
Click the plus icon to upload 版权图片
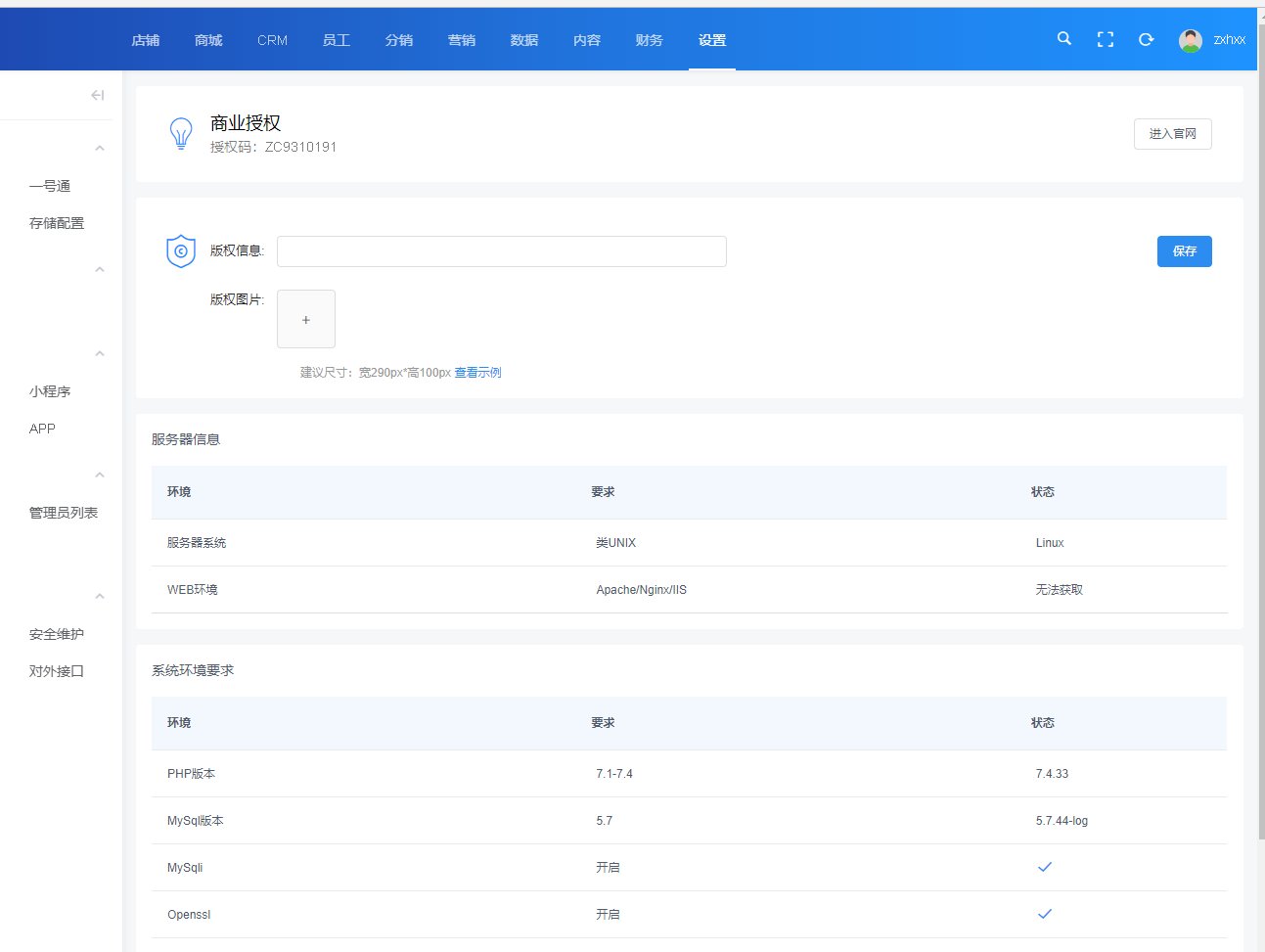pos(306,319)
